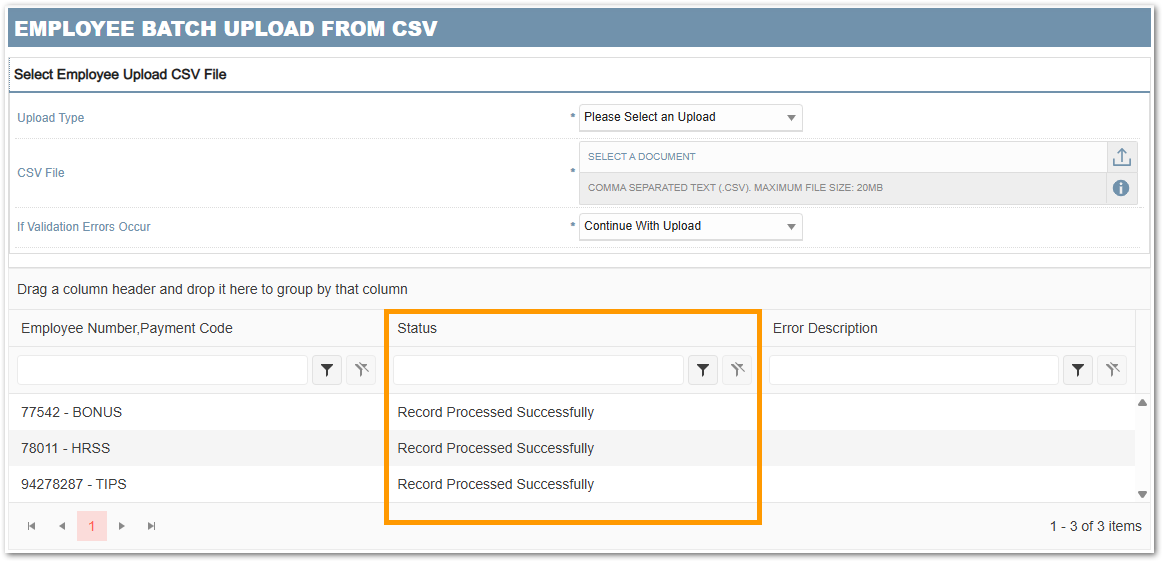
Task: Go to first page of grid
Action: (32, 526)
